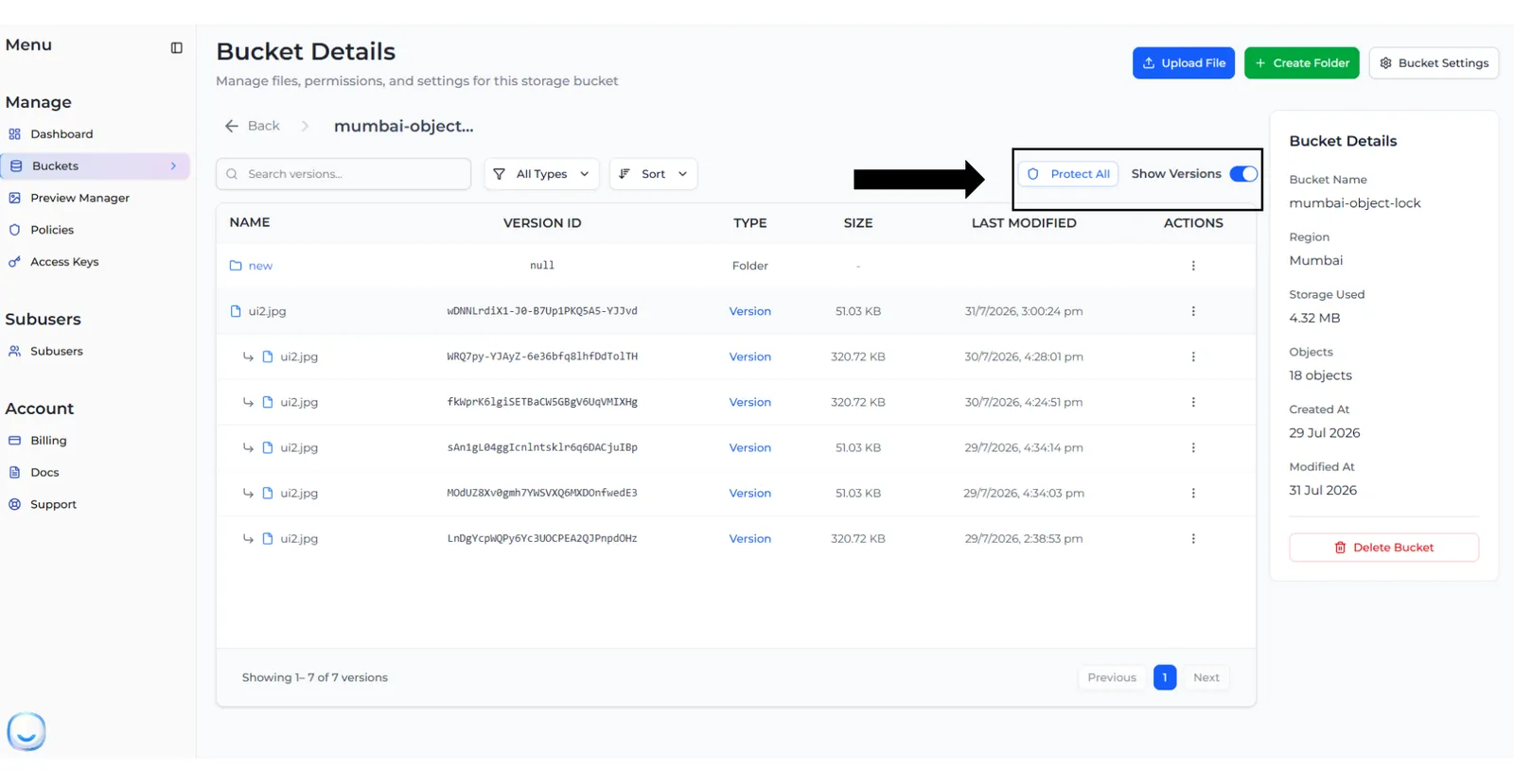
Task: Click version ID sAn1gL04ggIcnlntsklr6q6DACjuIBp
Action: (542, 447)
